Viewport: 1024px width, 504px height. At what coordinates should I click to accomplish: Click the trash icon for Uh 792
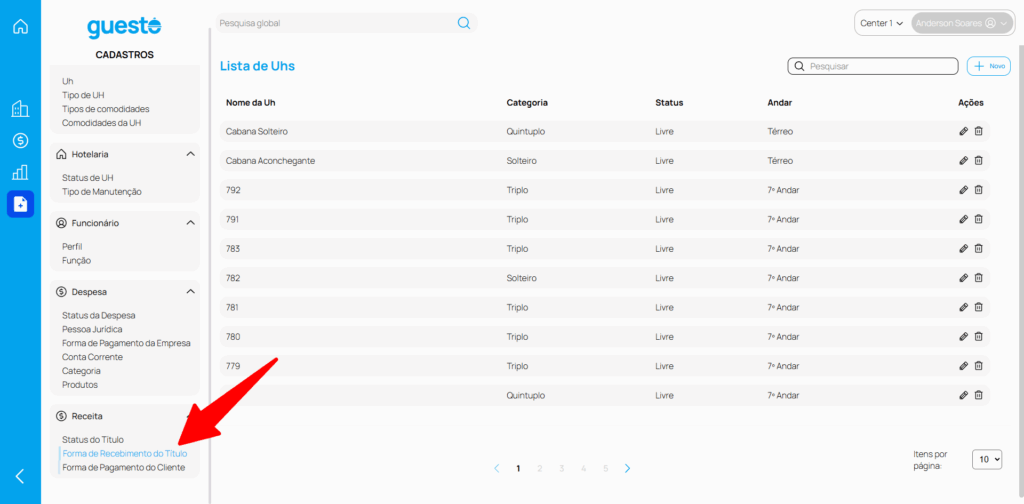point(979,190)
